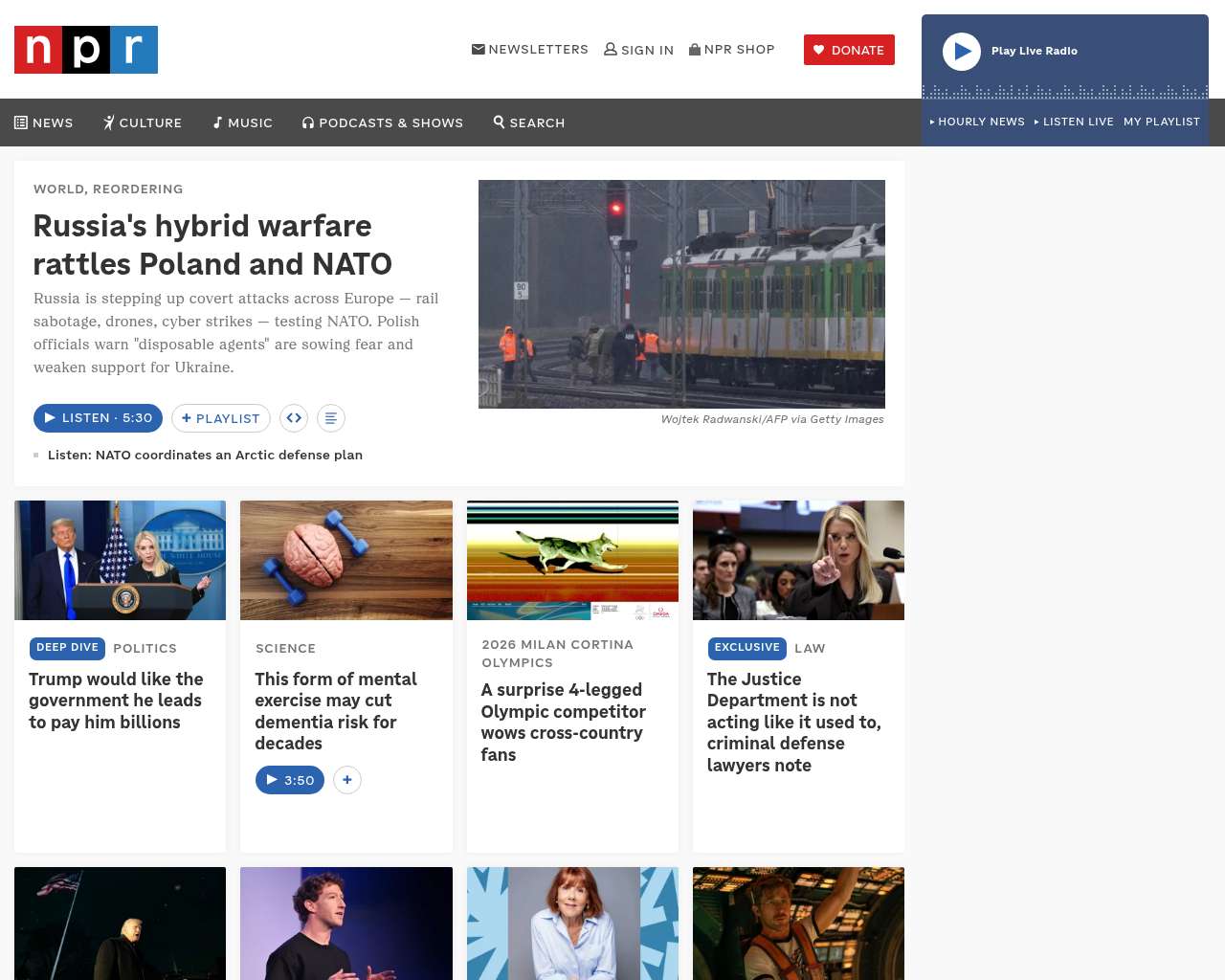
Task: Open the News menu
Action: 44,122
